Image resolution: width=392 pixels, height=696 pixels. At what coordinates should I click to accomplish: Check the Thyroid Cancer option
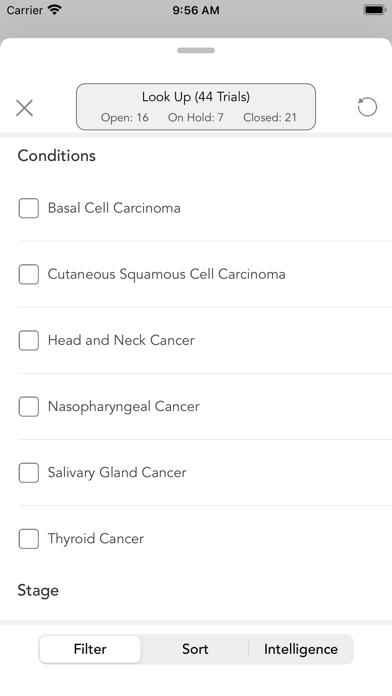click(x=29, y=539)
